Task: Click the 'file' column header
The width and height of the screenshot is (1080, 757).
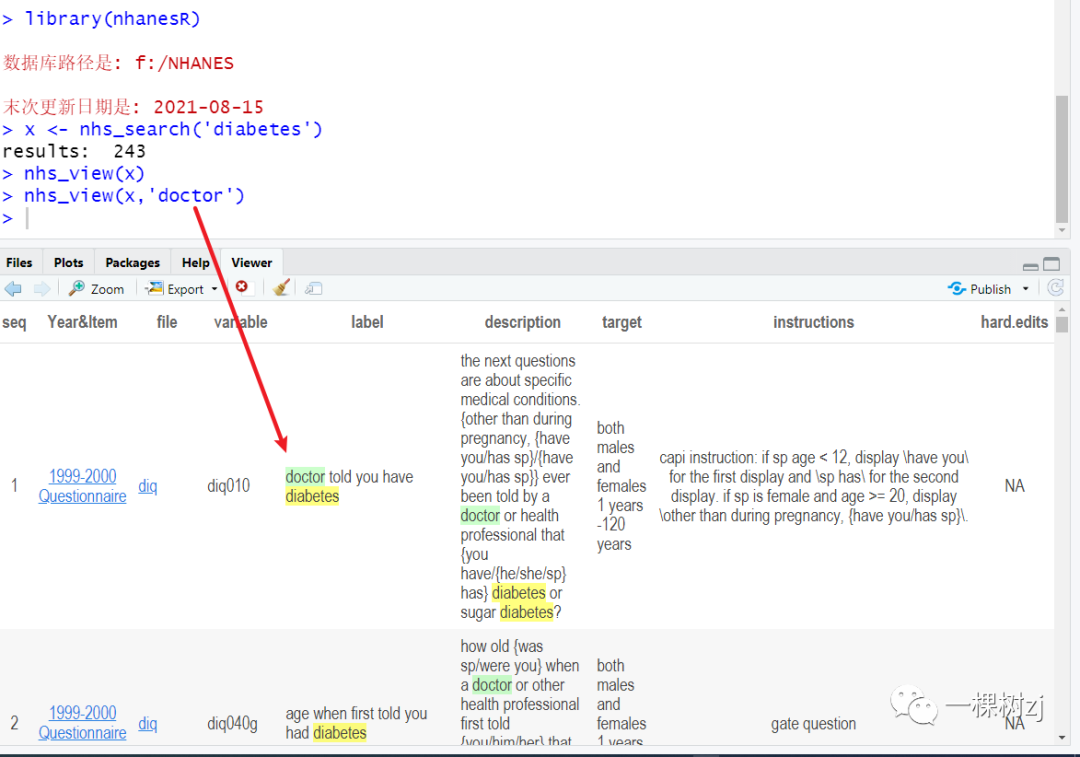Action: click(167, 322)
